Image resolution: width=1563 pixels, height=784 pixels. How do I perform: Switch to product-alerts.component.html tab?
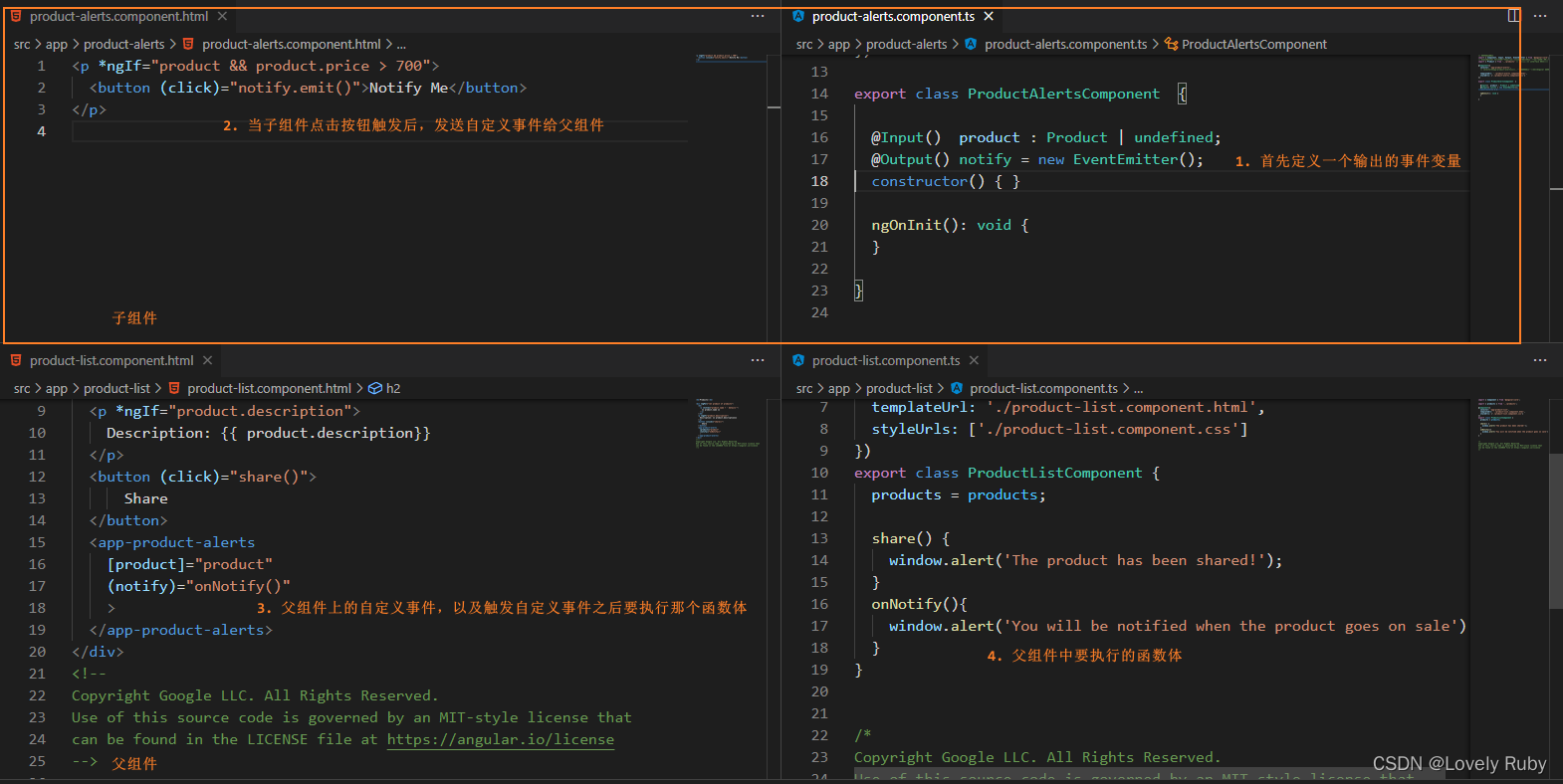[118, 17]
